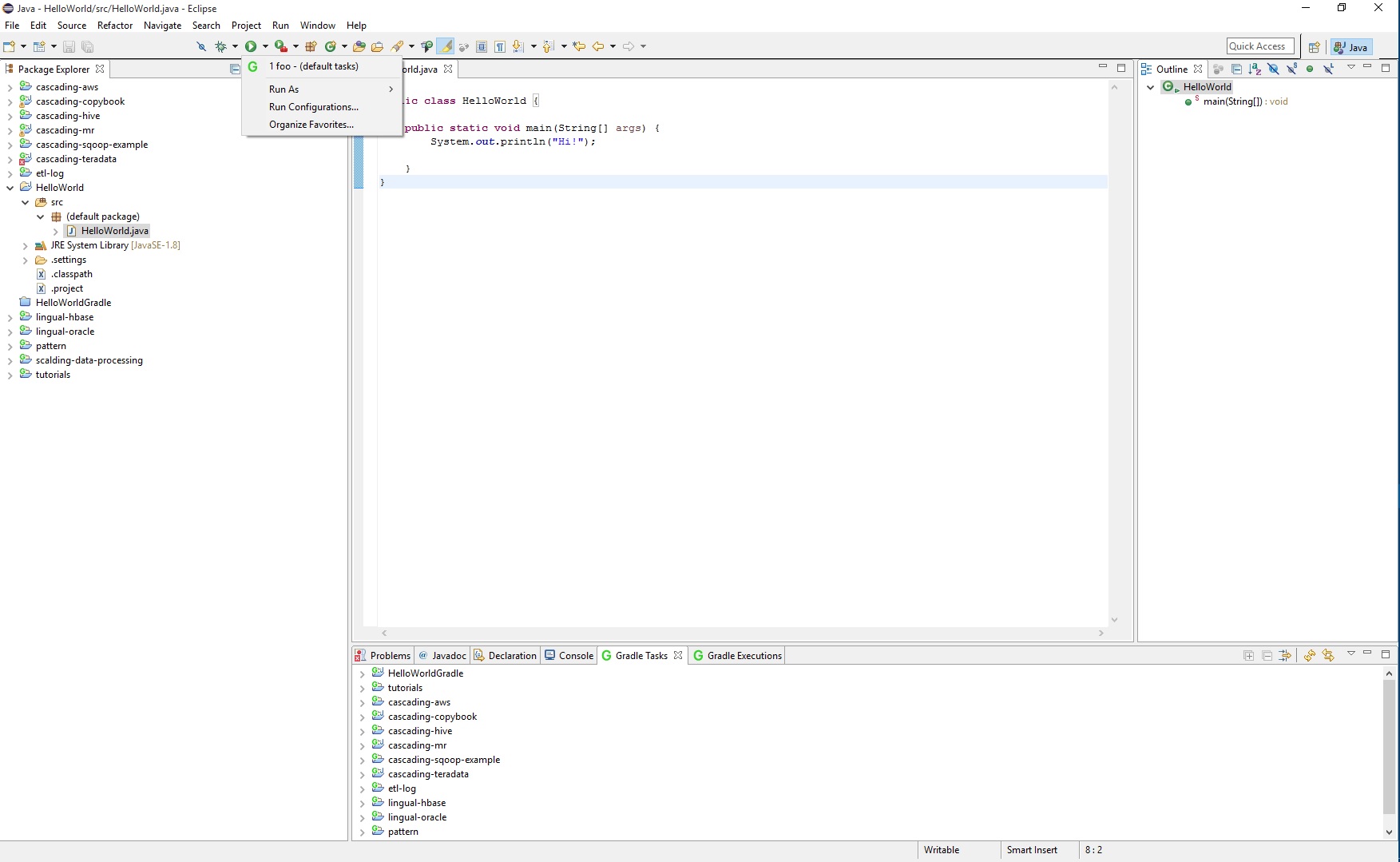Collapse the src folder node

25,202
